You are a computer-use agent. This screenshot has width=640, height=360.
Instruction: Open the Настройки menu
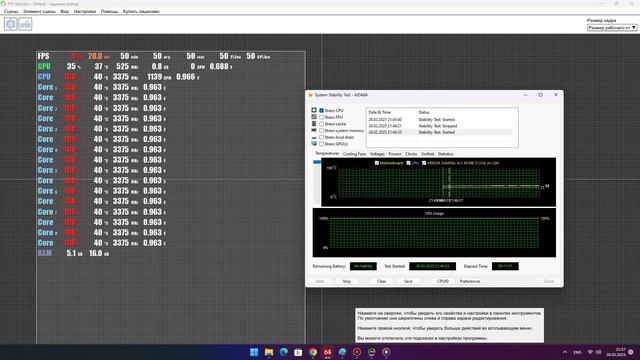click(84, 11)
